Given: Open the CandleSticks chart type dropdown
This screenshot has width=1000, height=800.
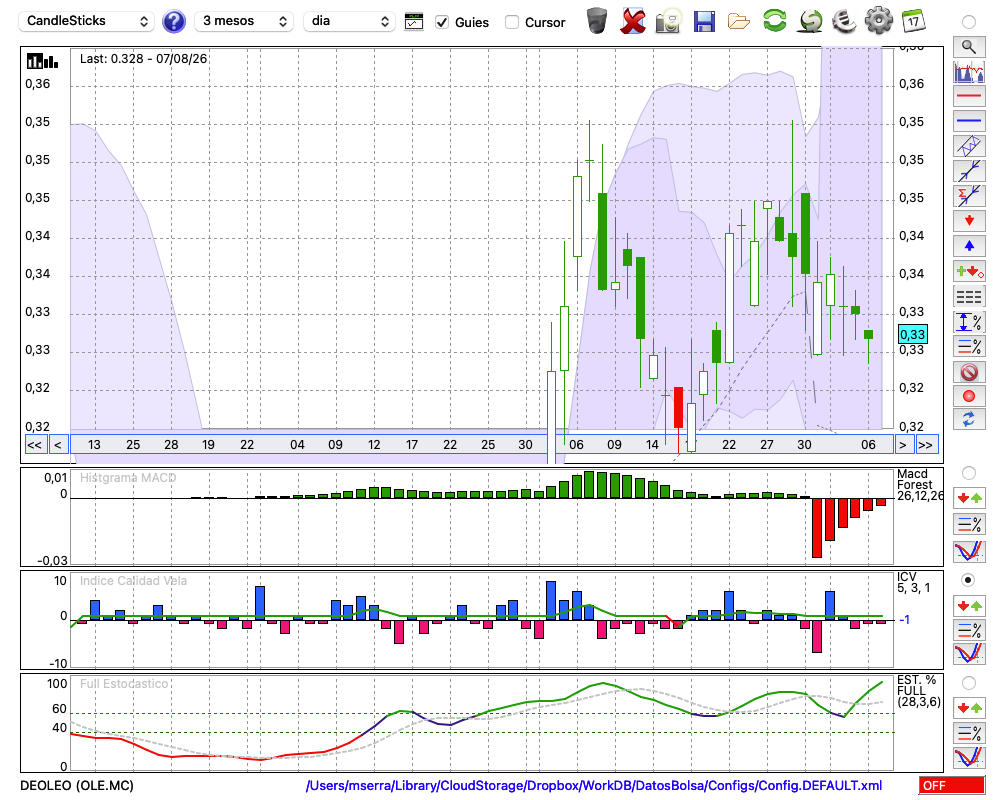Looking at the screenshot, I should coord(86,21).
